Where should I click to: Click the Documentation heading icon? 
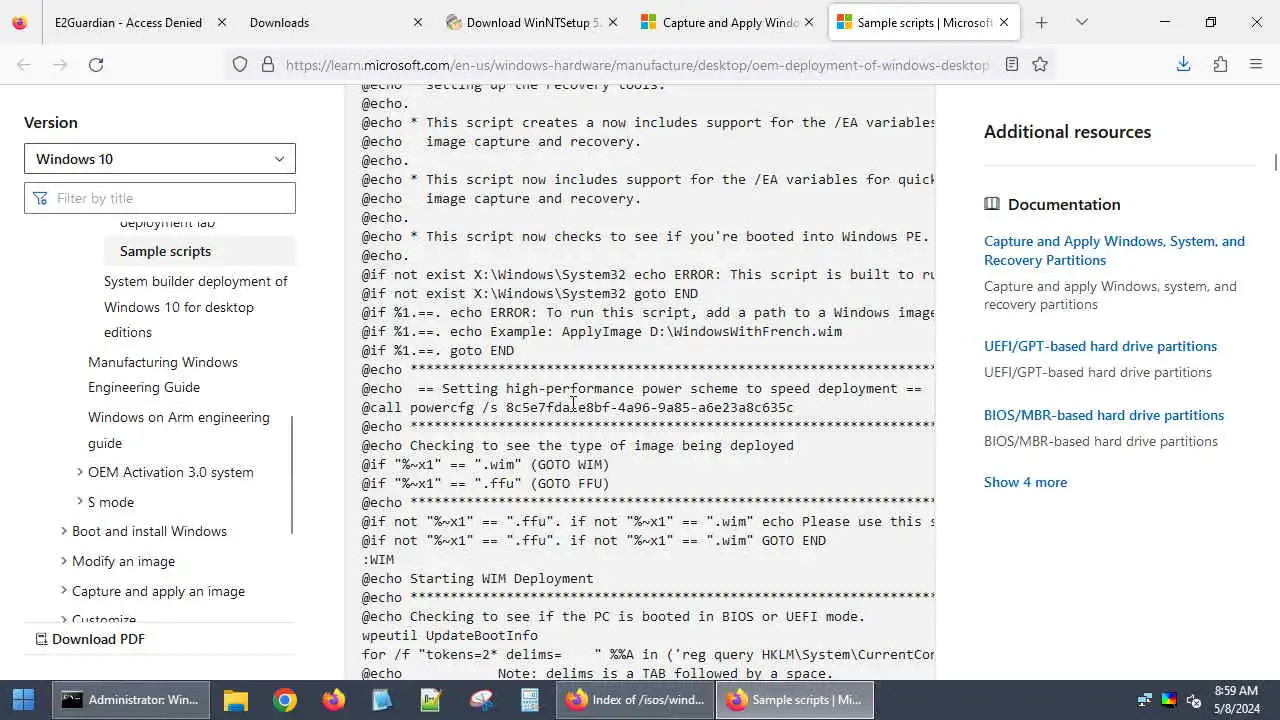tap(992, 204)
